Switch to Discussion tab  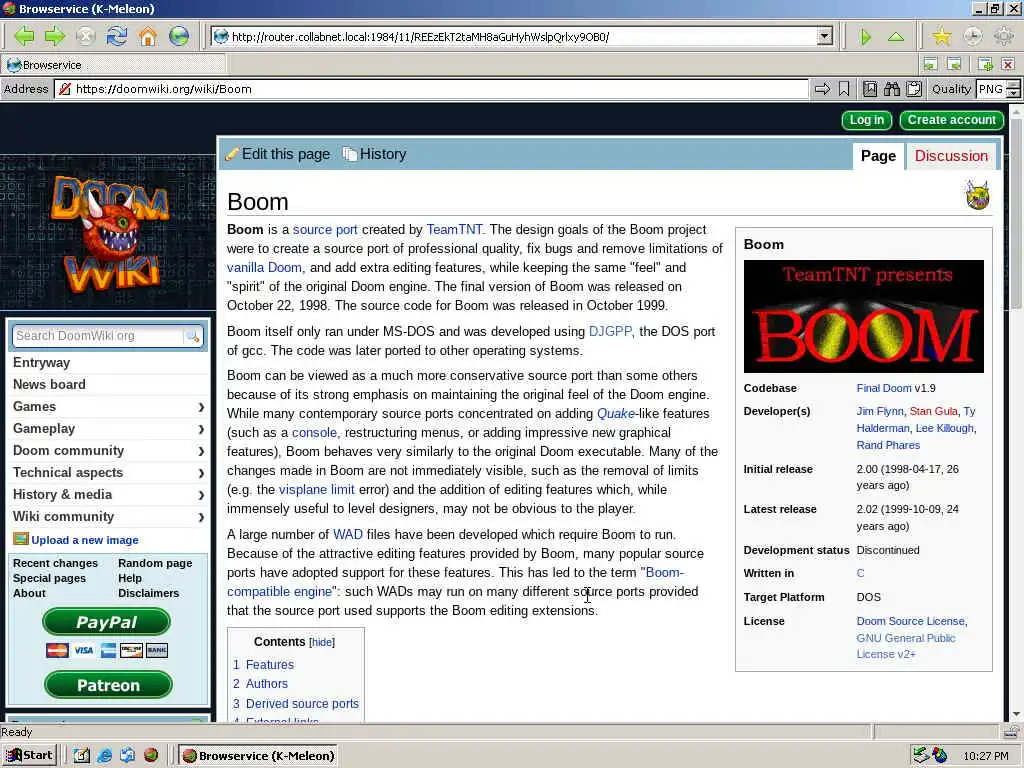point(951,156)
